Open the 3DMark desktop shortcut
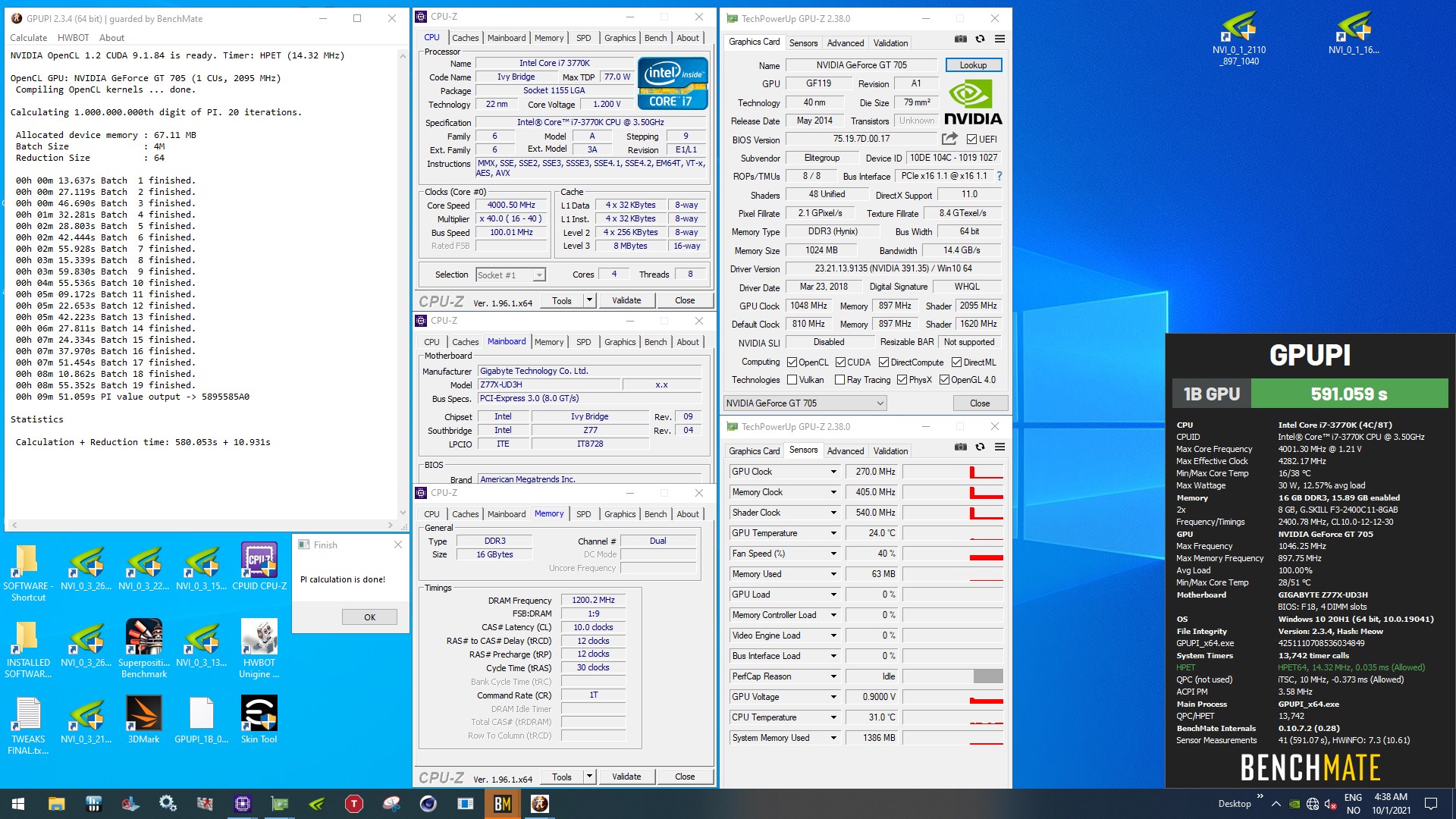The width and height of the screenshot is (1456, 819). pos(143,720)
